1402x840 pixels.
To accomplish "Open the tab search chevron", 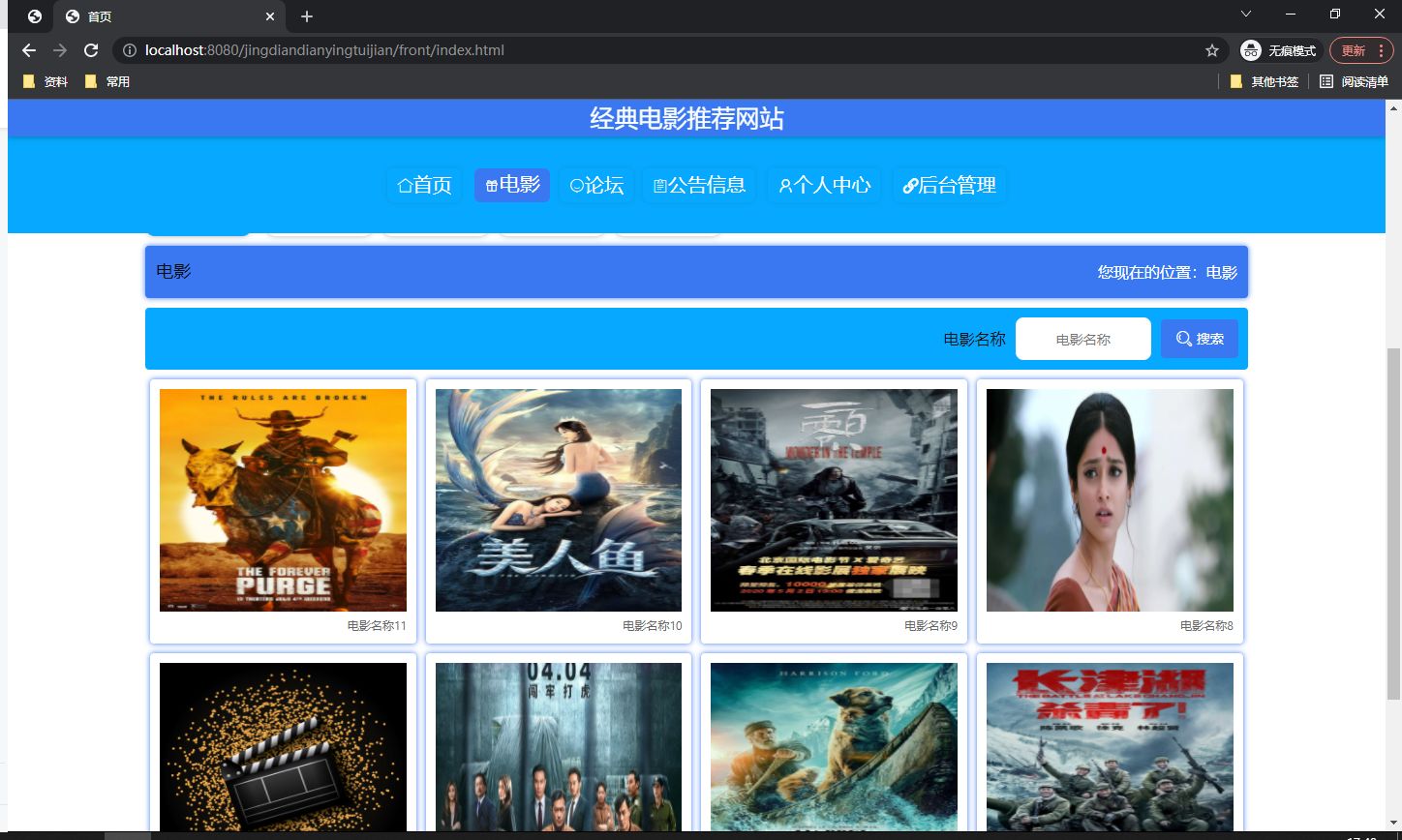I will [1246, 14].
